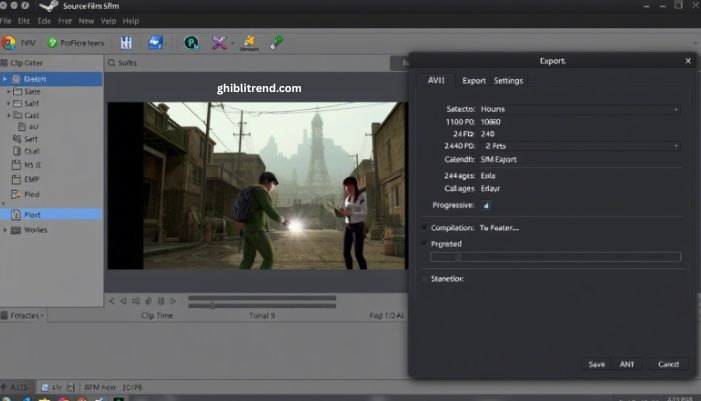
Task: Select the AV file item
Action: point(29,127)
